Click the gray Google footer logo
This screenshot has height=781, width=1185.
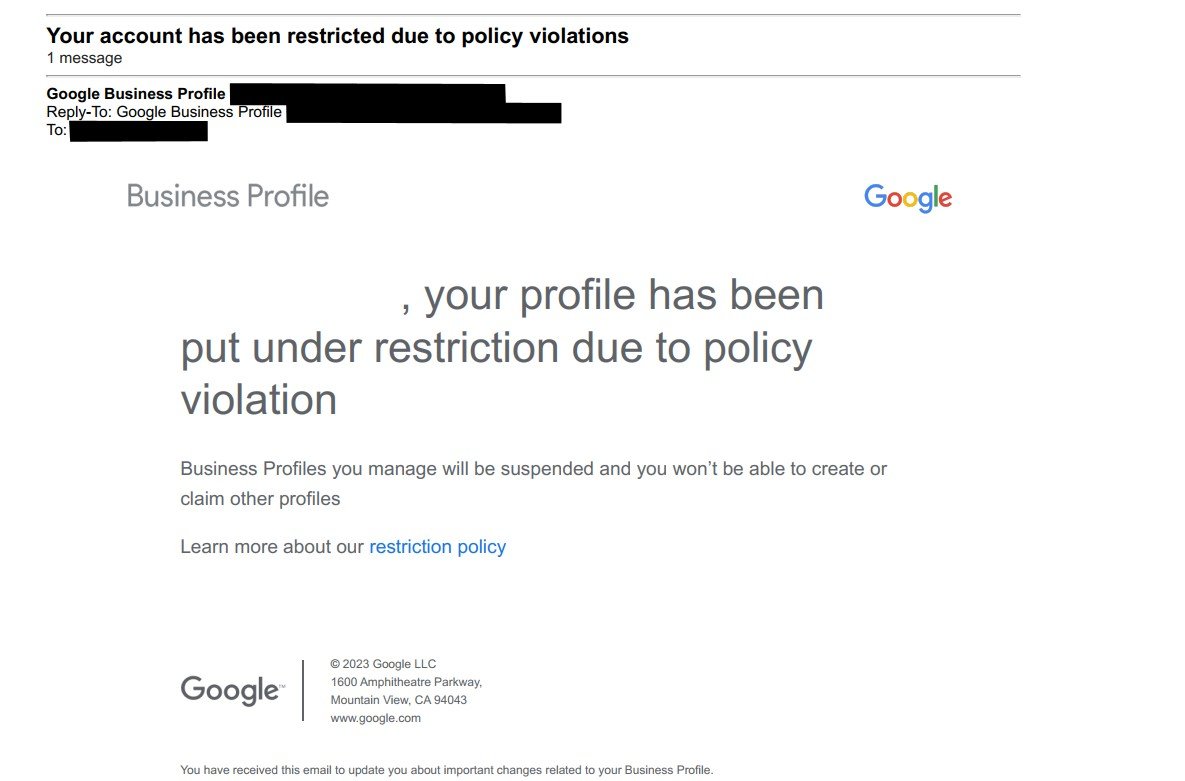tap(233, 690)
